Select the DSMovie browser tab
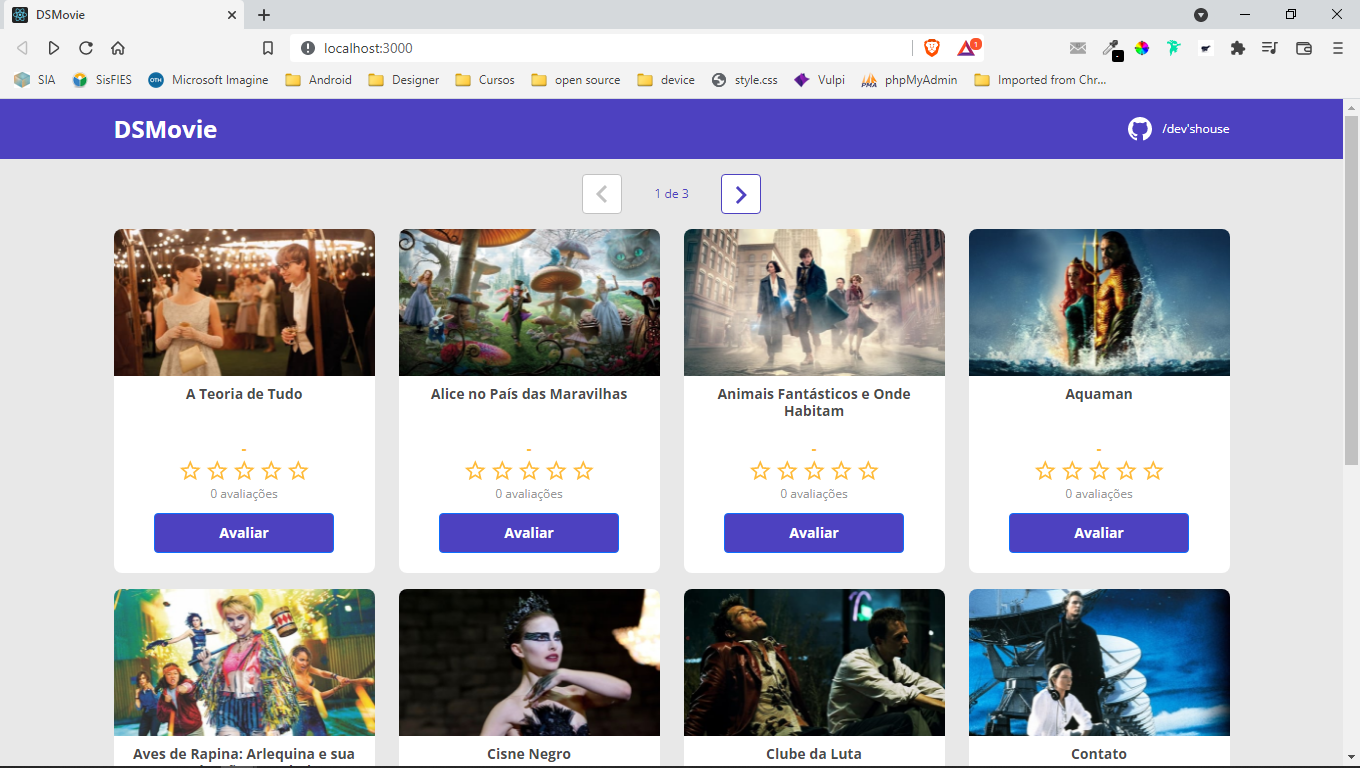This screenshot has width=1360, height=768. (x=120, y=15)
